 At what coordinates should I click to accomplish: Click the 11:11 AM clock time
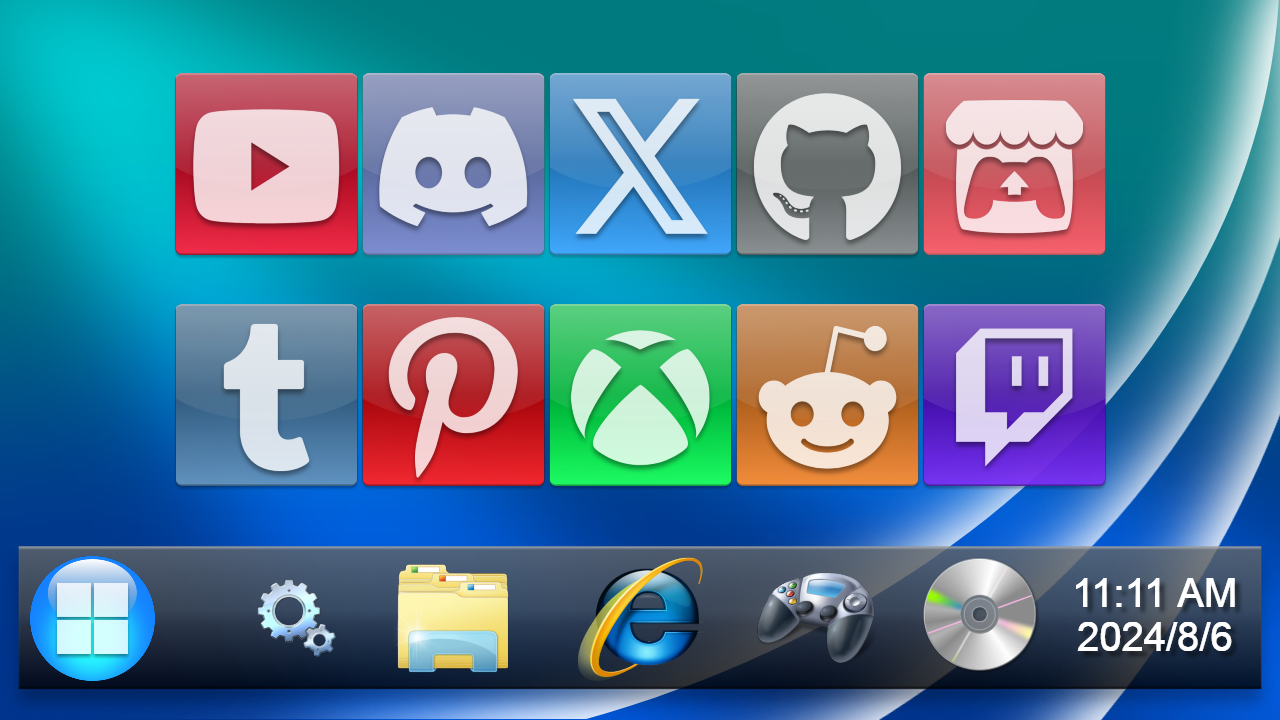coord(1155,594)
